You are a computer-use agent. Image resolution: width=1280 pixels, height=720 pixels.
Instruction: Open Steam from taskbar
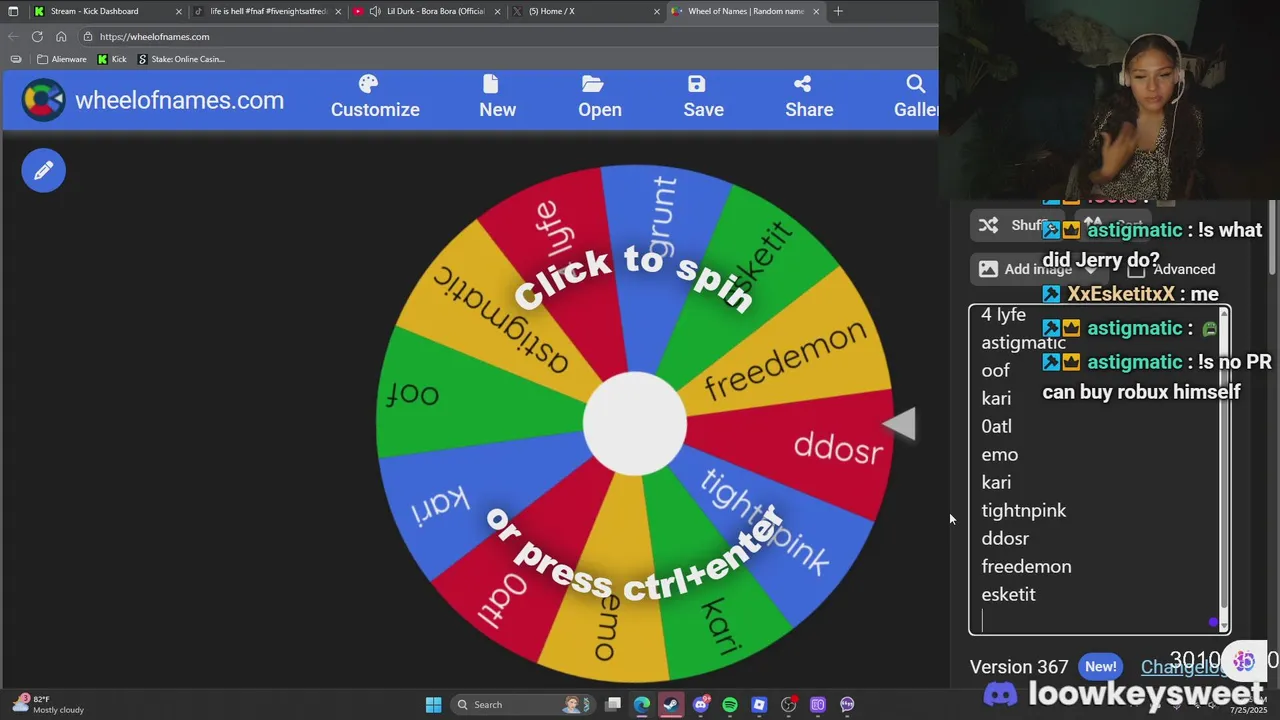(671, 705)
